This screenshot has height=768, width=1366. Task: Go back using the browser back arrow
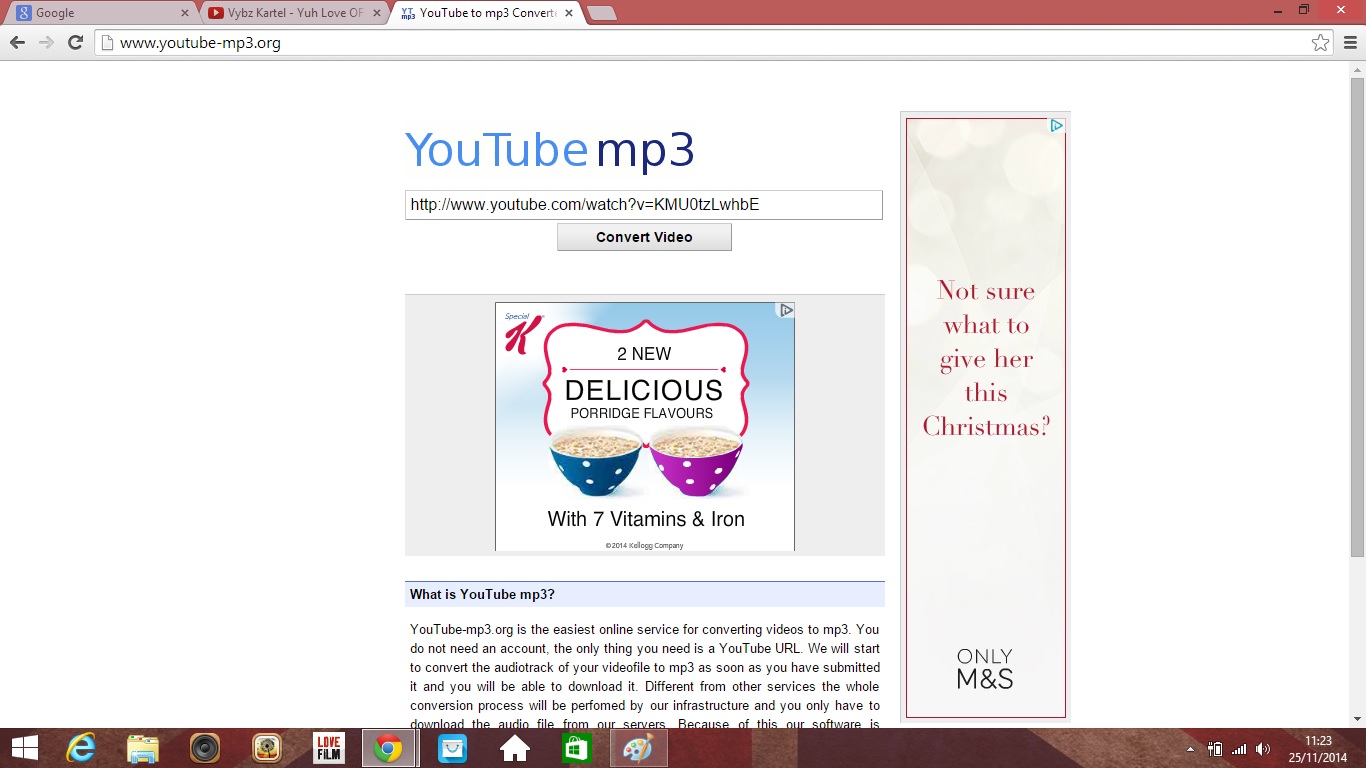tap(17, 42)
